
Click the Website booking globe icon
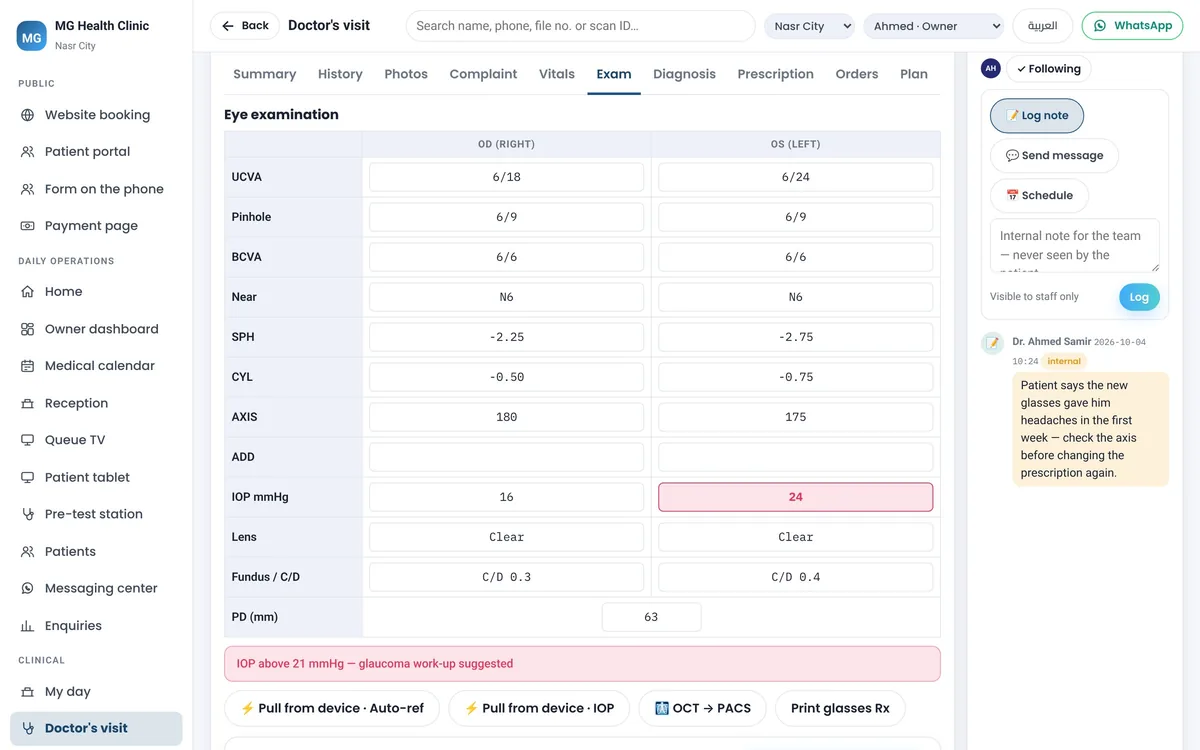click(x=28, y=115)
